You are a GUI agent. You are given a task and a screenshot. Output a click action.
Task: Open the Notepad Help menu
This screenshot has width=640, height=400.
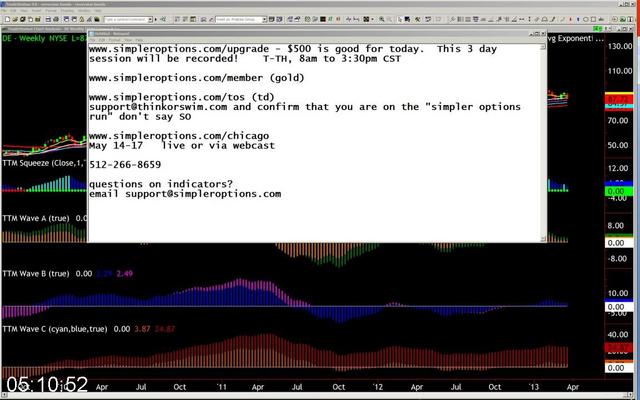[x=139, y=40]
